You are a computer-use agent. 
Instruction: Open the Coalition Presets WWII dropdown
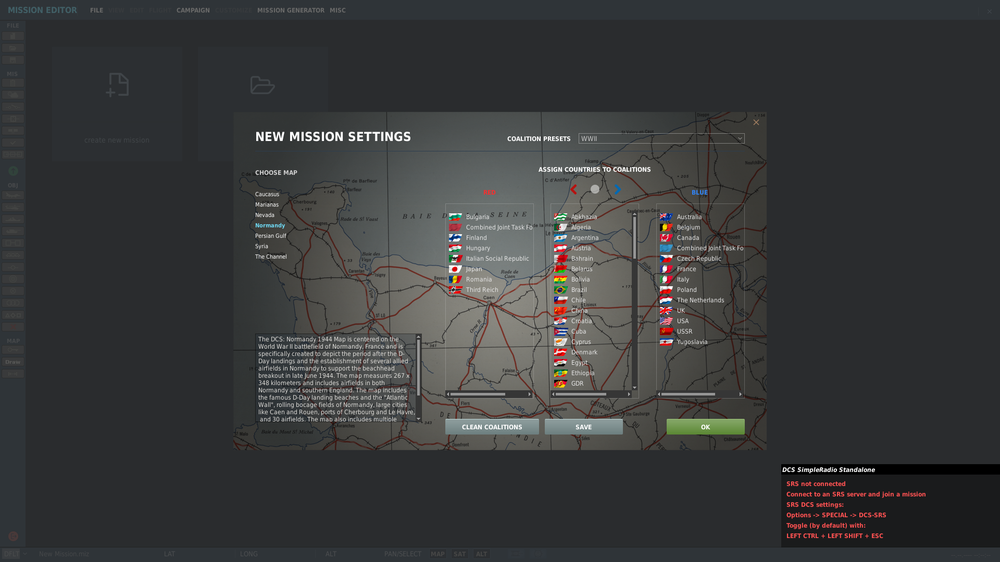661,138
